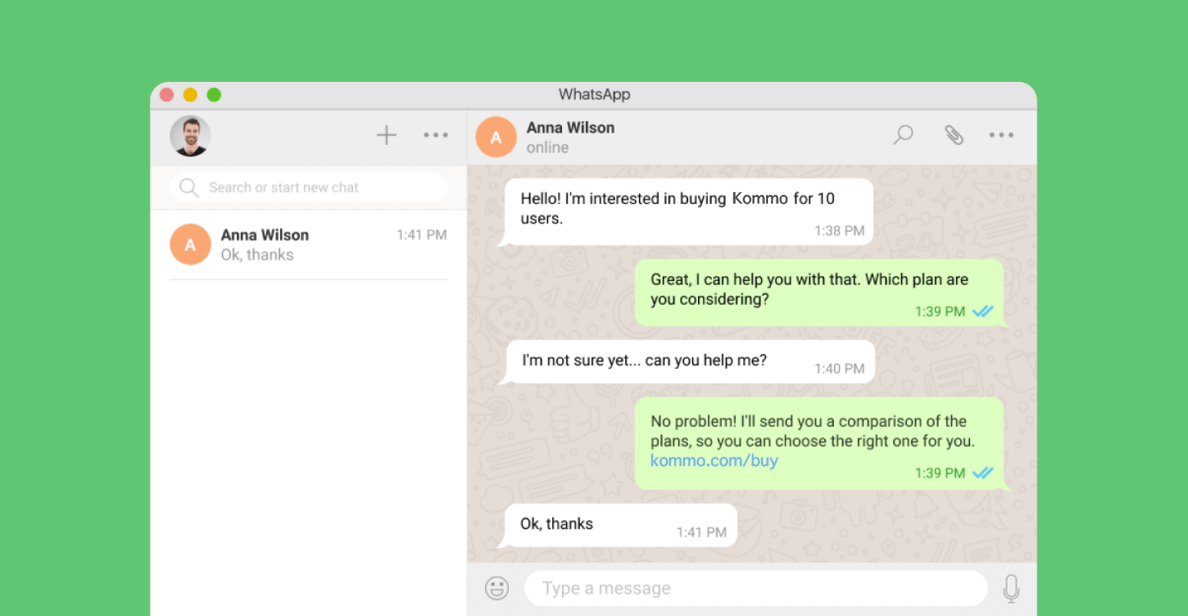Search messages in this conversation
The image size is (1188, 616).
pos(902,135)
